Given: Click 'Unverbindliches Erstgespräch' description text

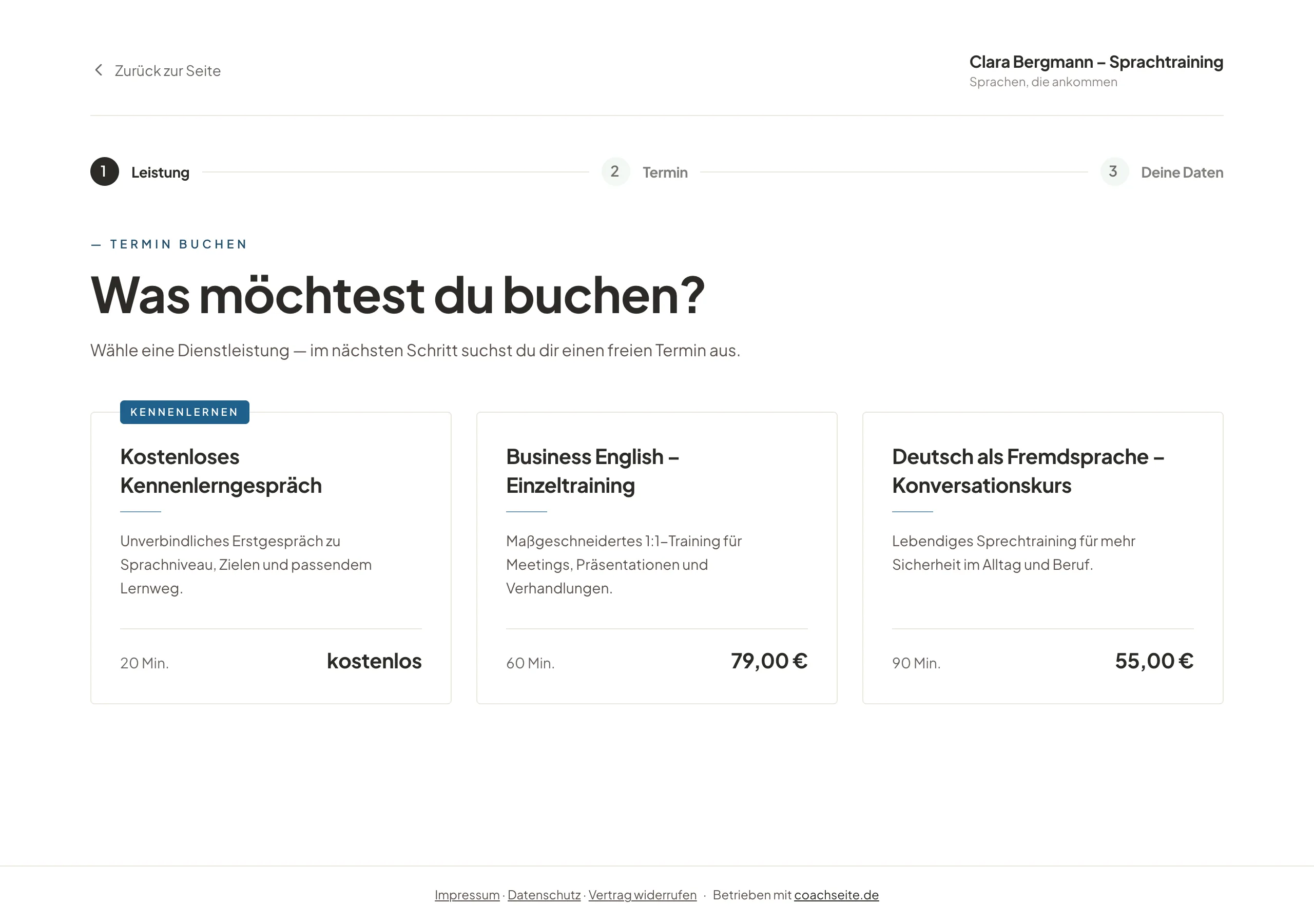Looking at the screenshot, I should pos(246,565).
